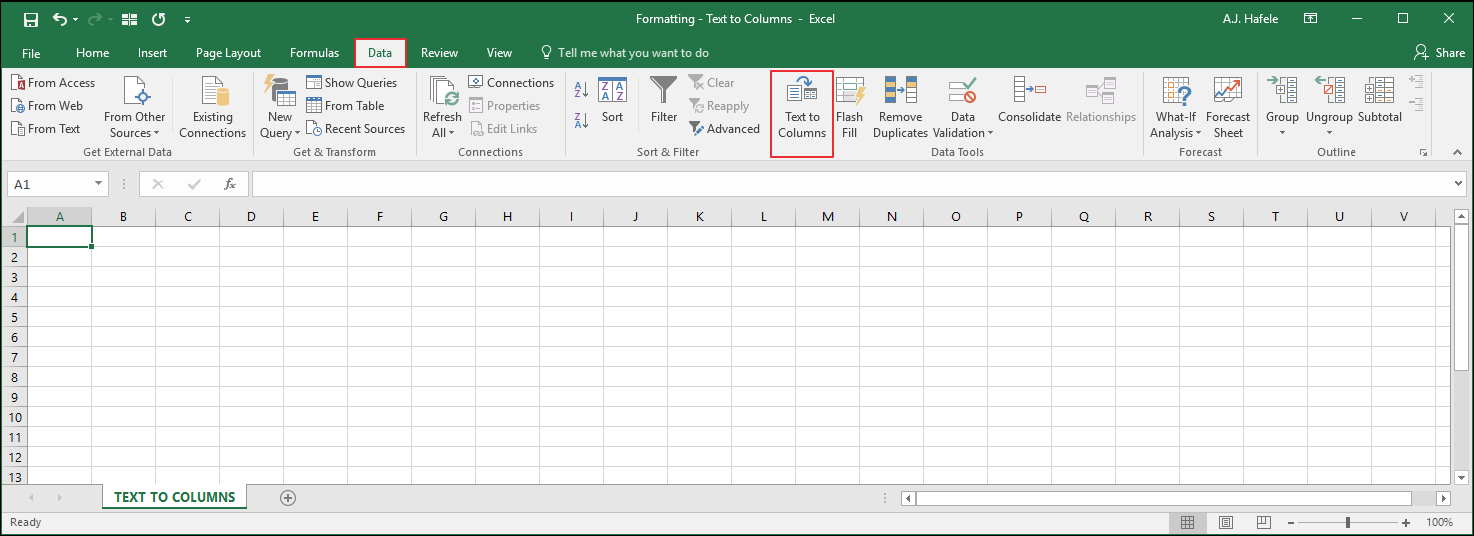Switch to Page Break Preview
The height and width of the screenshot is (536, 1474).
[1262, 523]
